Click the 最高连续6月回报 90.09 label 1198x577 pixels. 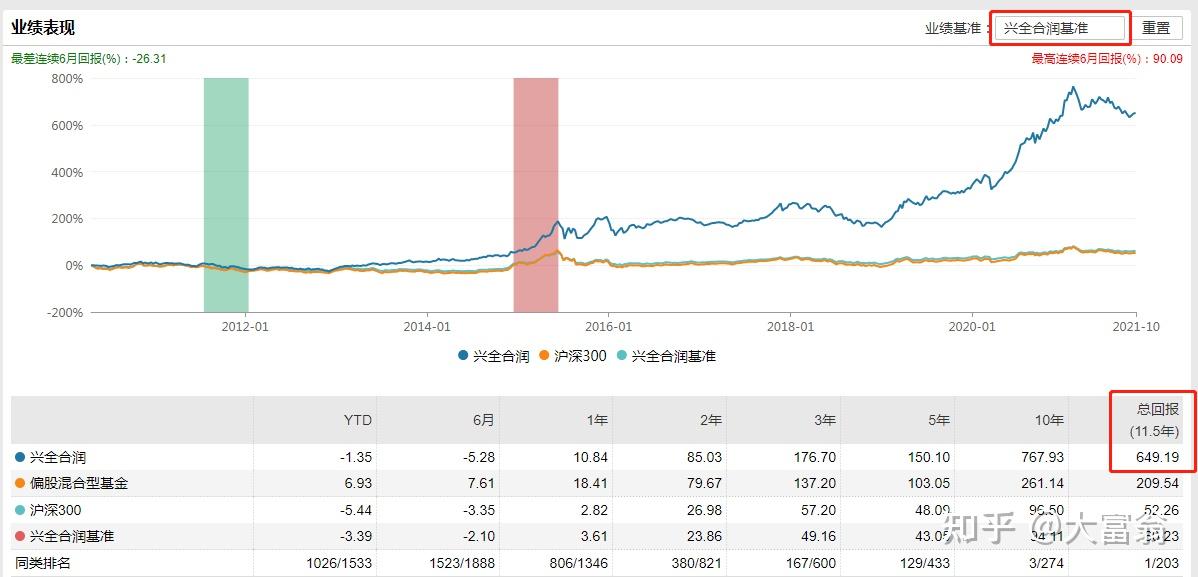coord(1107,58)
